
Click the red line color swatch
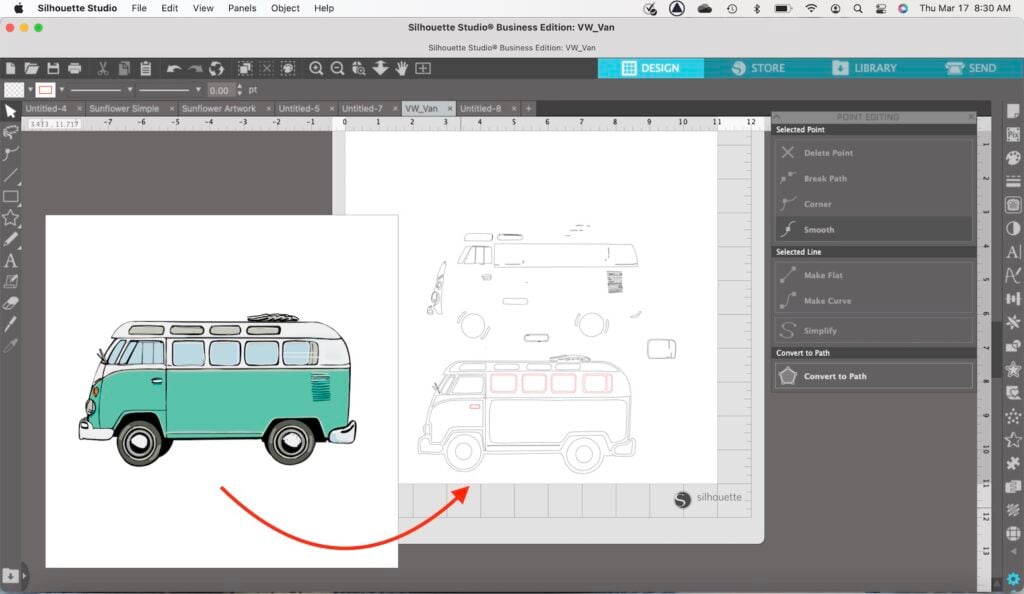[x=45, y=89]
